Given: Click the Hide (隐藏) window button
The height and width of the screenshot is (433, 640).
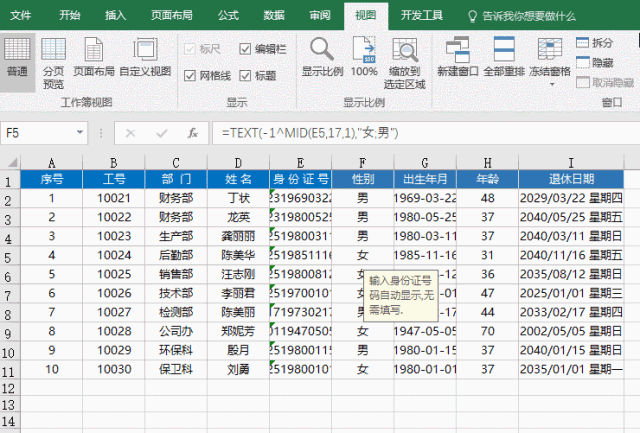Looking at the screenshot, I should [595, 62].
